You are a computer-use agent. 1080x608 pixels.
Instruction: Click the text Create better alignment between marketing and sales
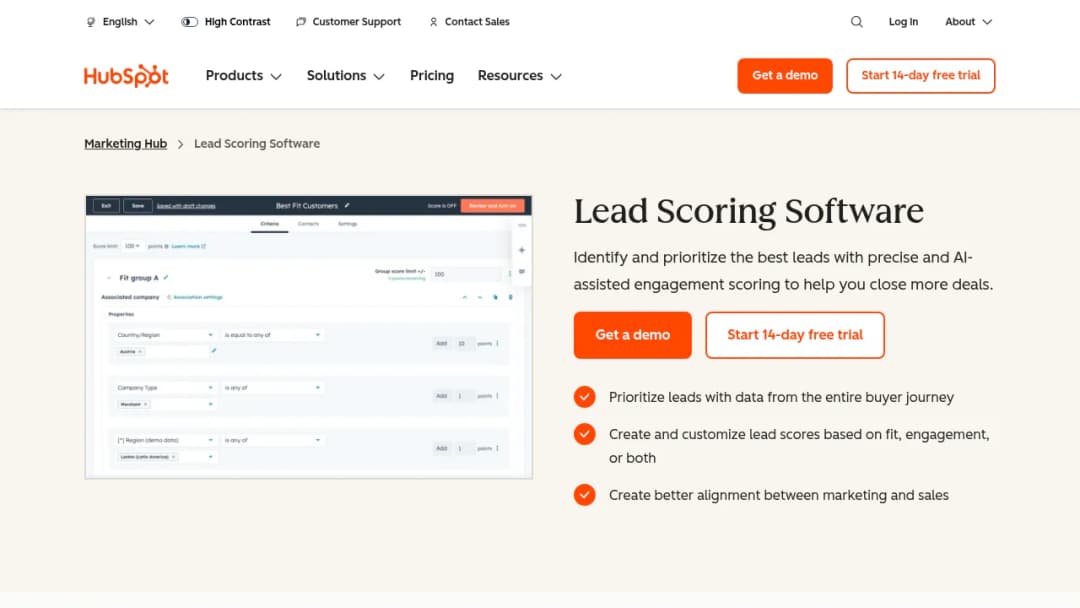point(778,495)
